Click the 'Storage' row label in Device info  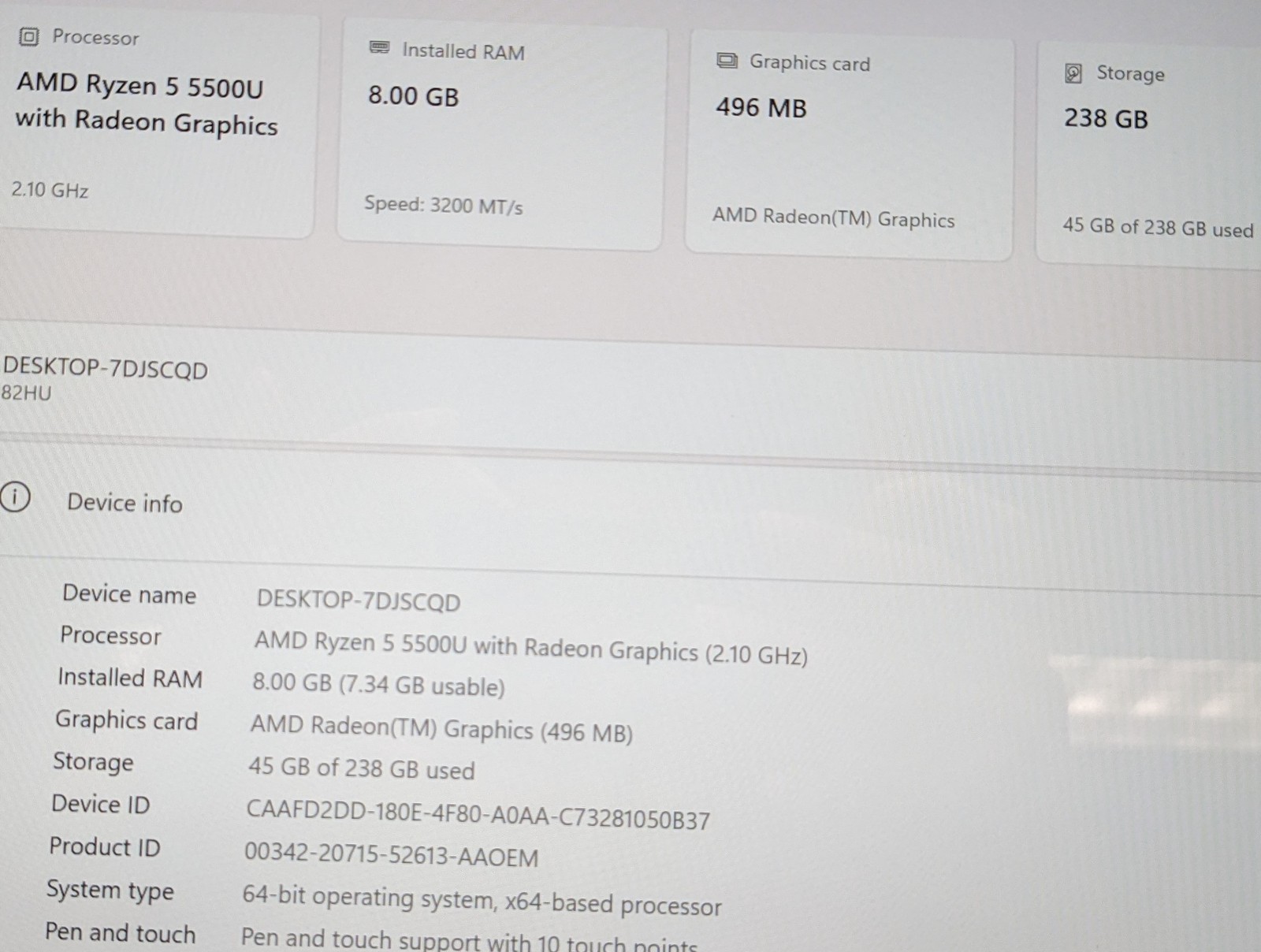pyautogui.click(x=93, y=762)
